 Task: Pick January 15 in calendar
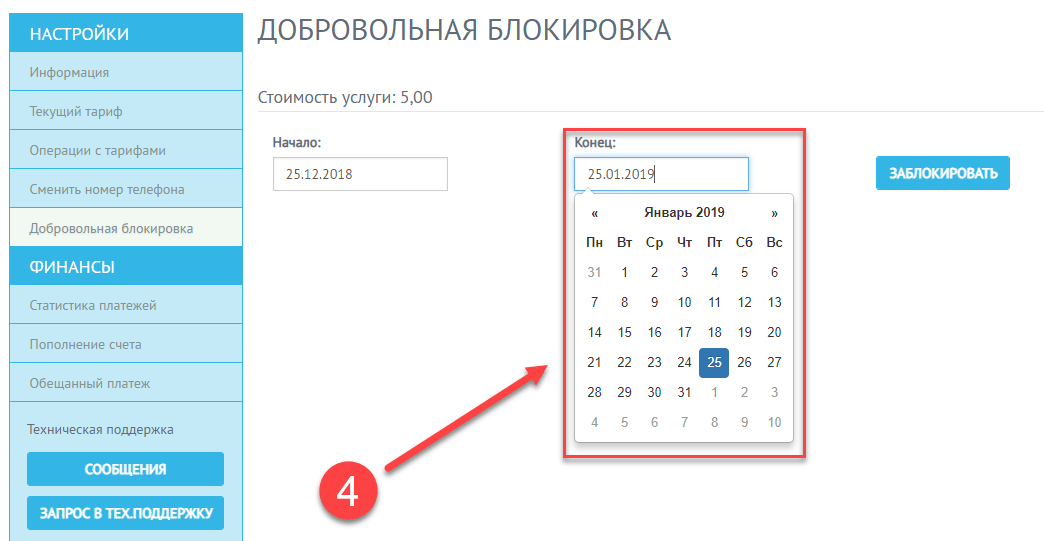tap(625, 332)
